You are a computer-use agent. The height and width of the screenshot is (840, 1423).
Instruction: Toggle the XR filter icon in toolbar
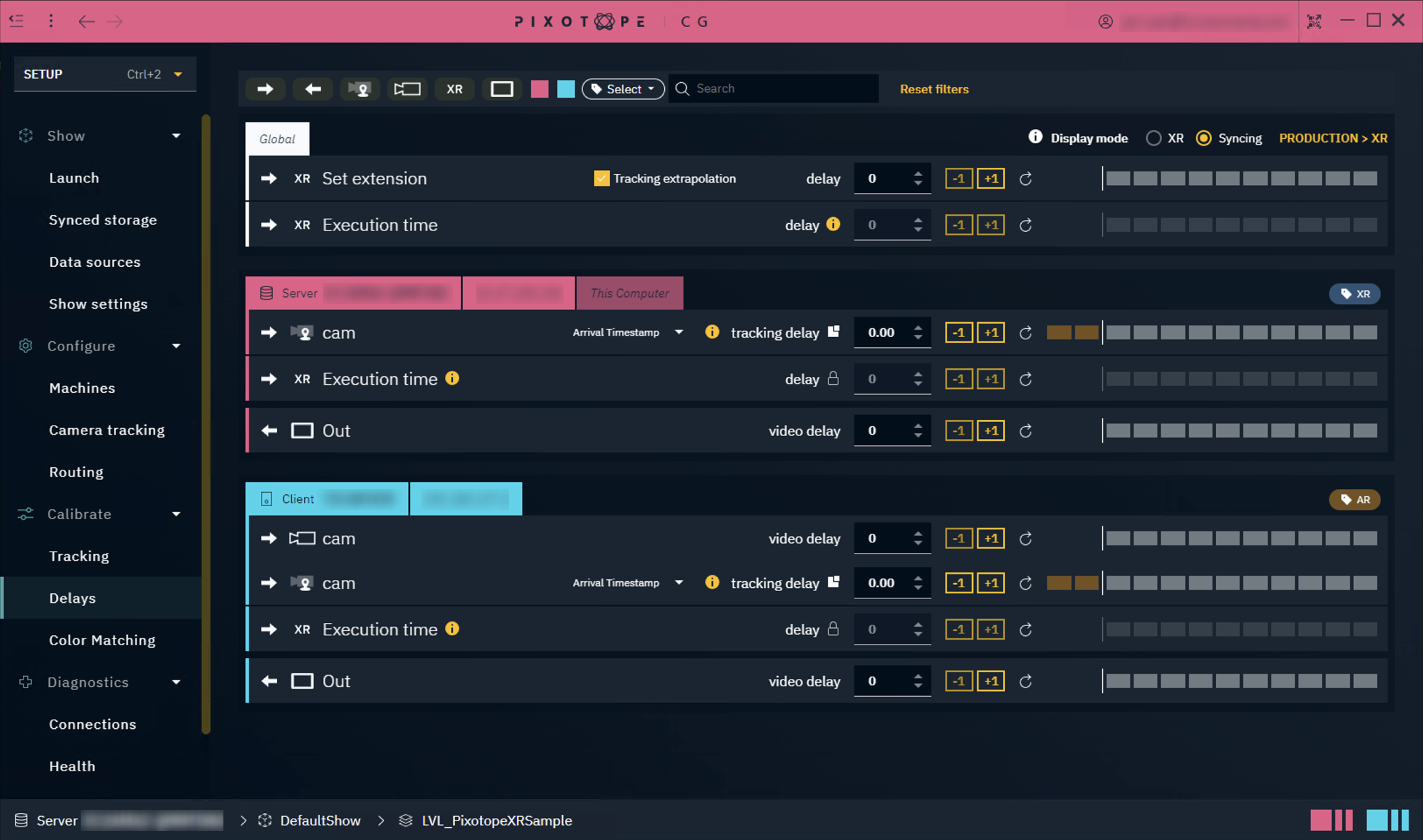[x=454, y=89]
